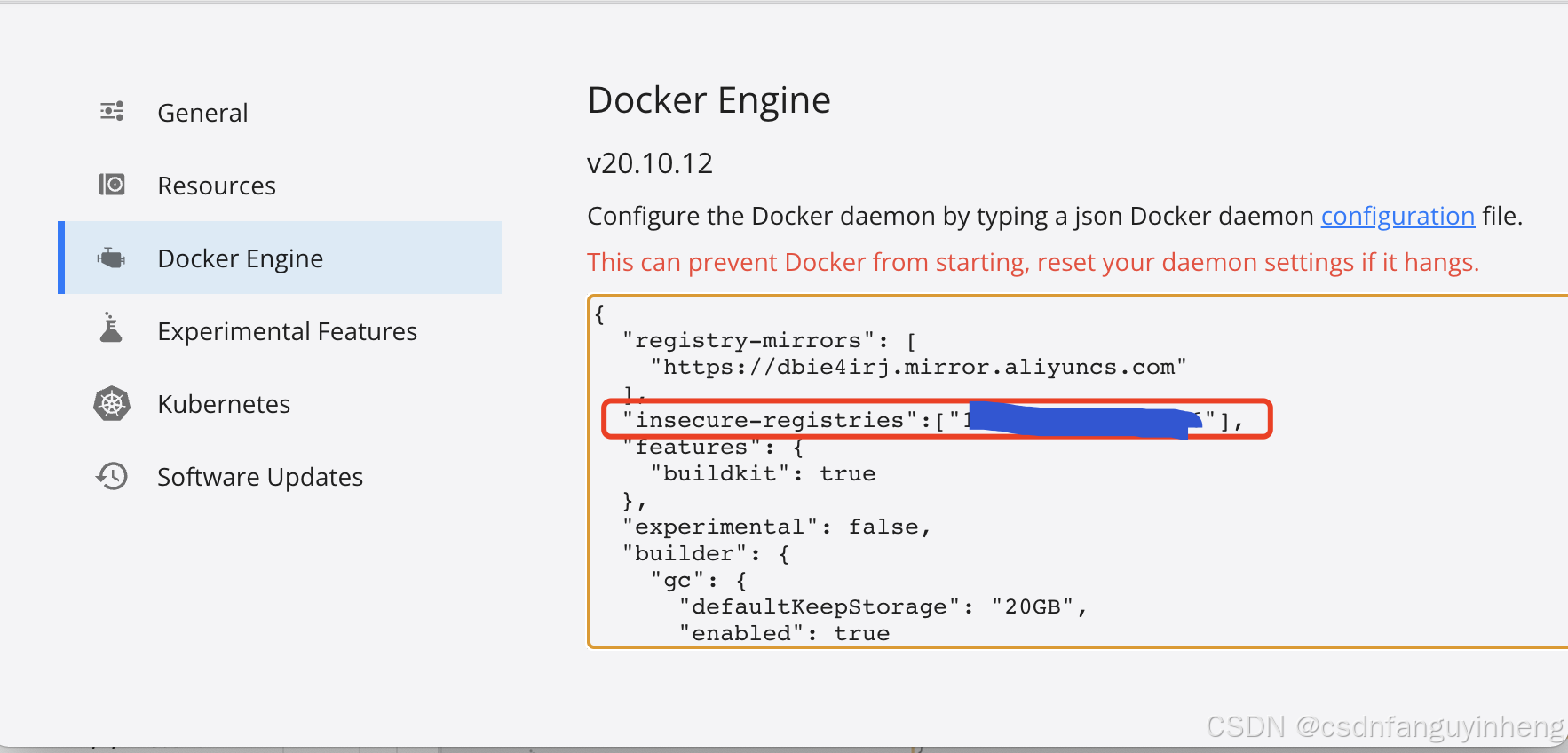Image resolution: width=1568 pixels, height=753 pixels.
Task: Click the "gc" line in JSON
Action: pos(699,581)
